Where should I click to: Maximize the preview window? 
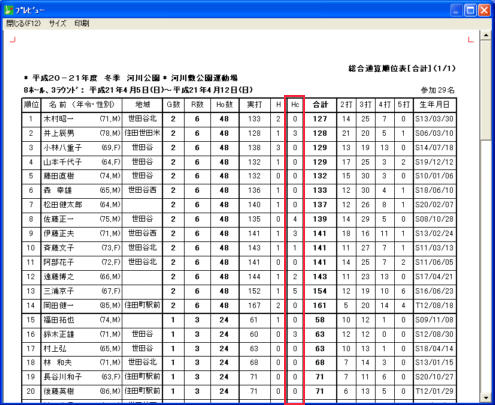point(470,10)
